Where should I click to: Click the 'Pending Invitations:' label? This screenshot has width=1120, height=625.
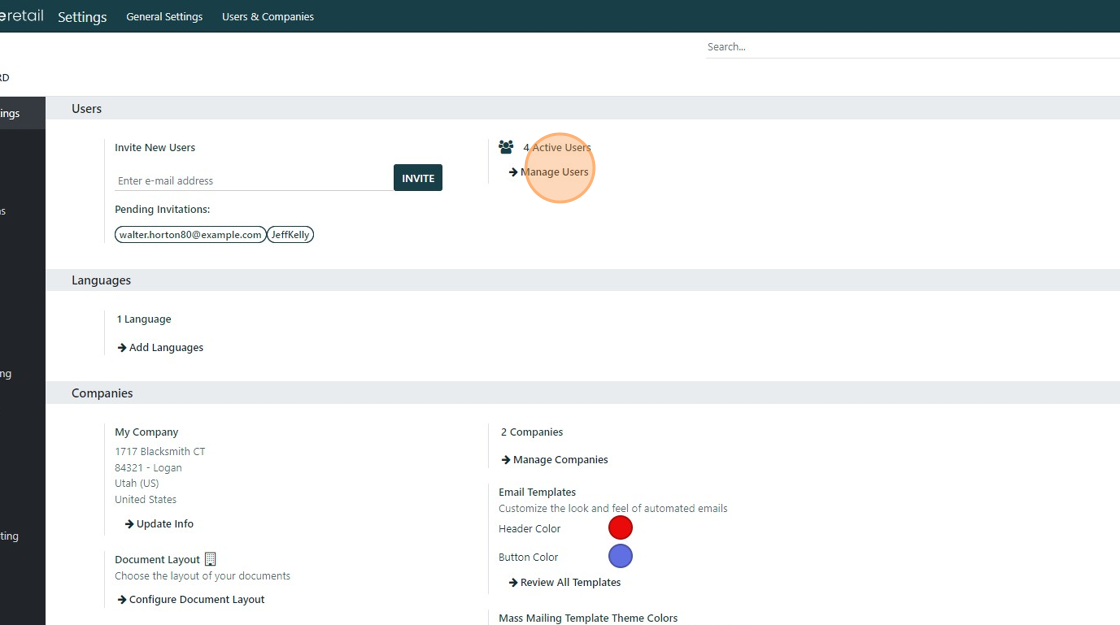[162, 209]
